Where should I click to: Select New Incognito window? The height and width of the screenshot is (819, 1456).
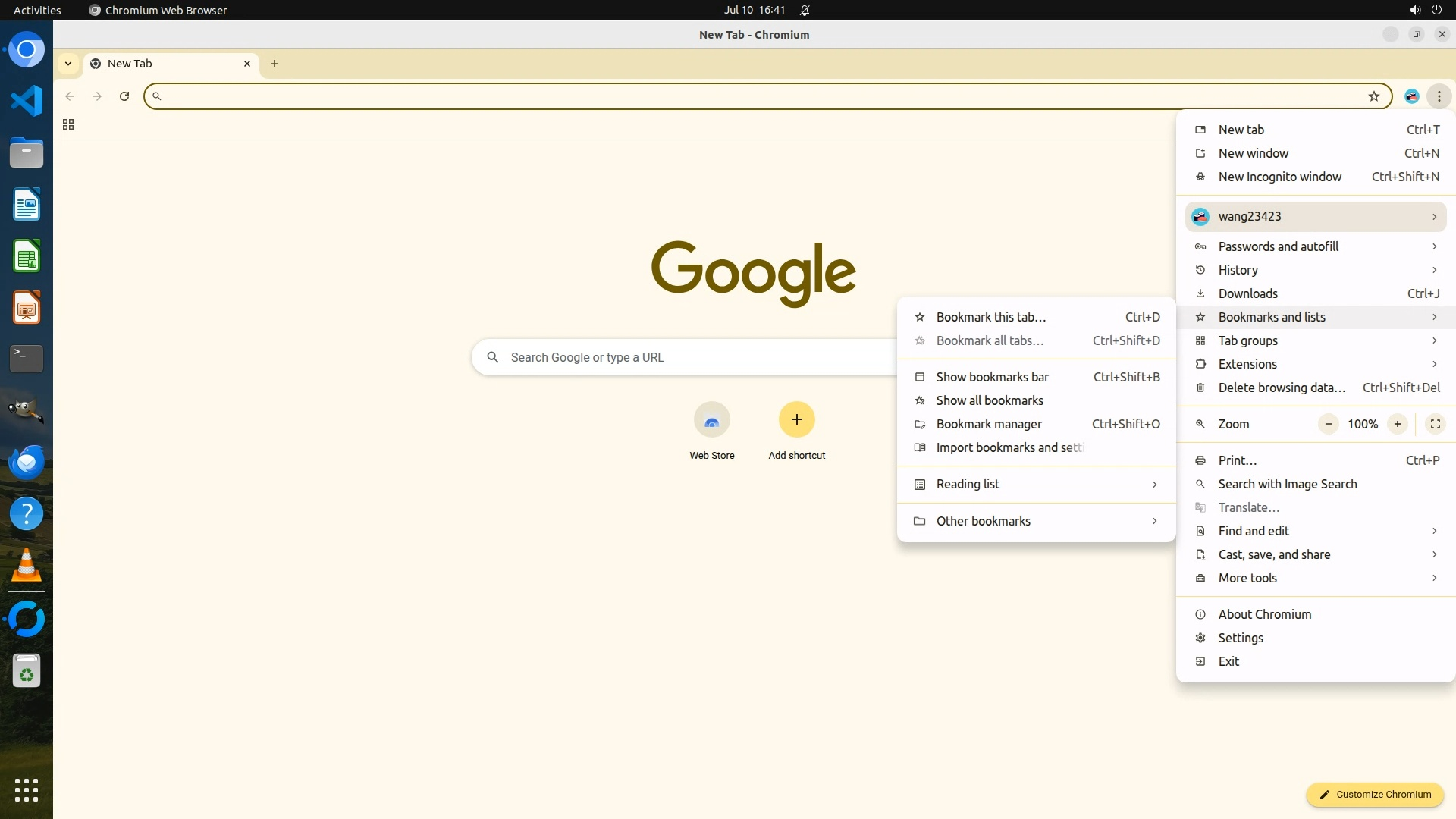(x=1279, y=177)
